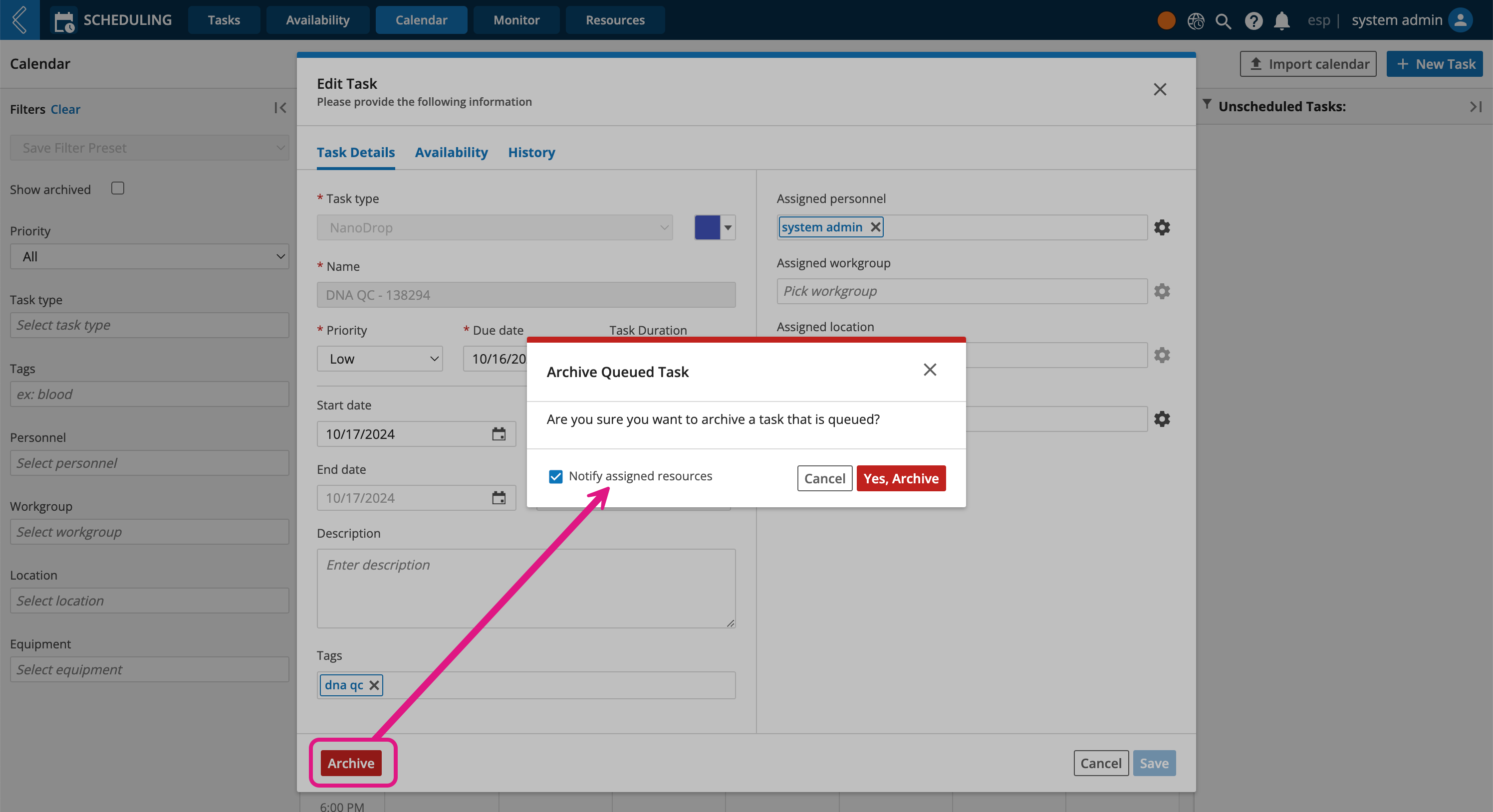The image size is (1493, 812).
Task: Click Cancel in Archive Queued Task dialog
Action: click(x=824, y=478)
